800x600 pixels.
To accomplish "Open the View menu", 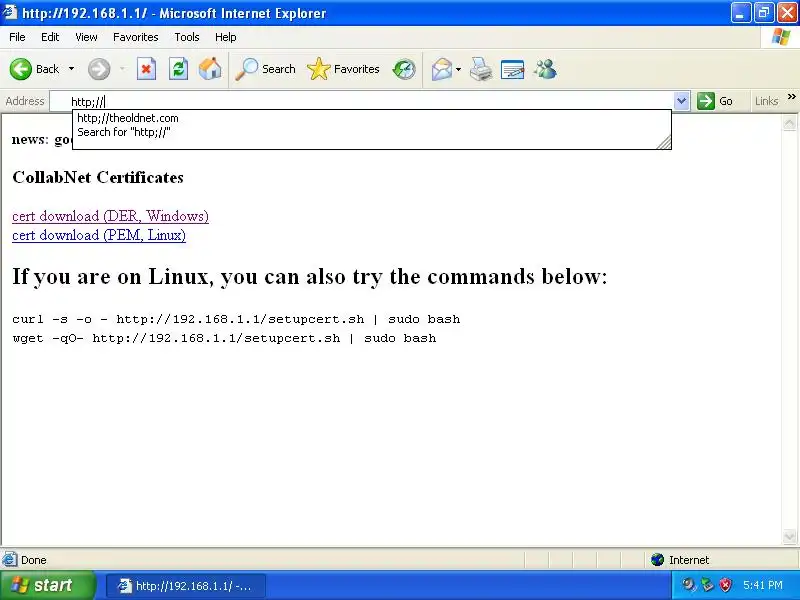I will [x=86, y=37].
